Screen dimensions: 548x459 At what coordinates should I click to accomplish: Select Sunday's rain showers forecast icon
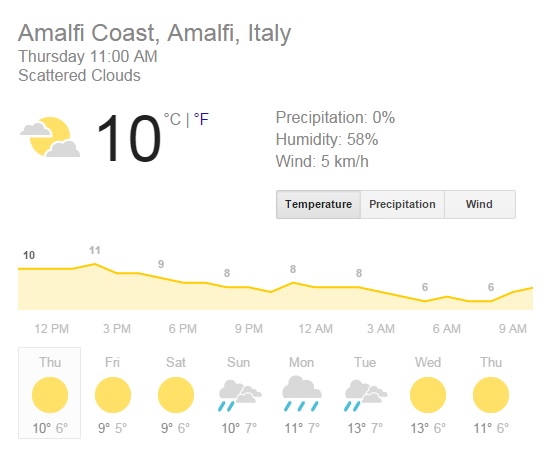(240, 395)
